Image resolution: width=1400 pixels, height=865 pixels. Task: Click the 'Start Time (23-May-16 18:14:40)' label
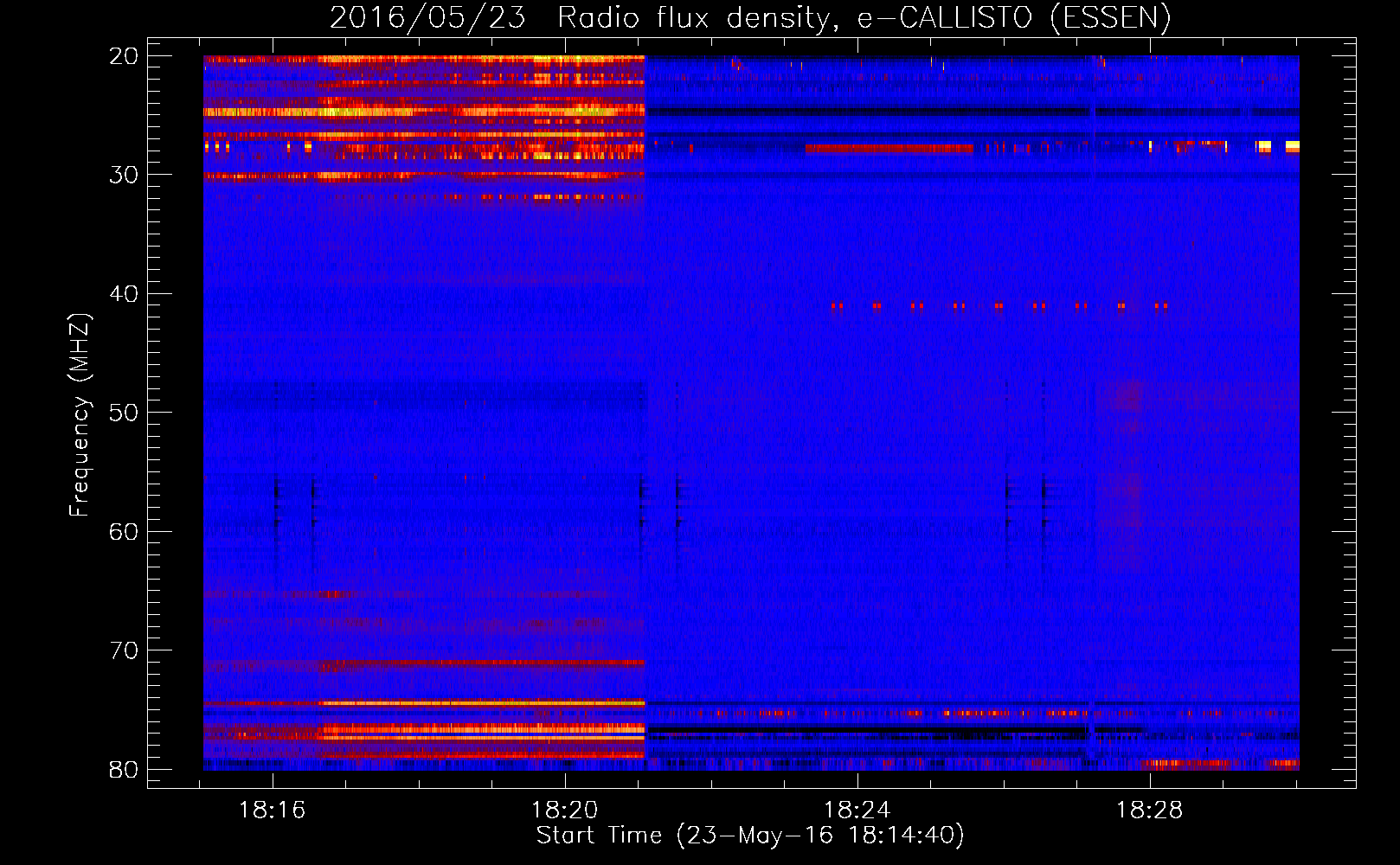pos(750,836)
